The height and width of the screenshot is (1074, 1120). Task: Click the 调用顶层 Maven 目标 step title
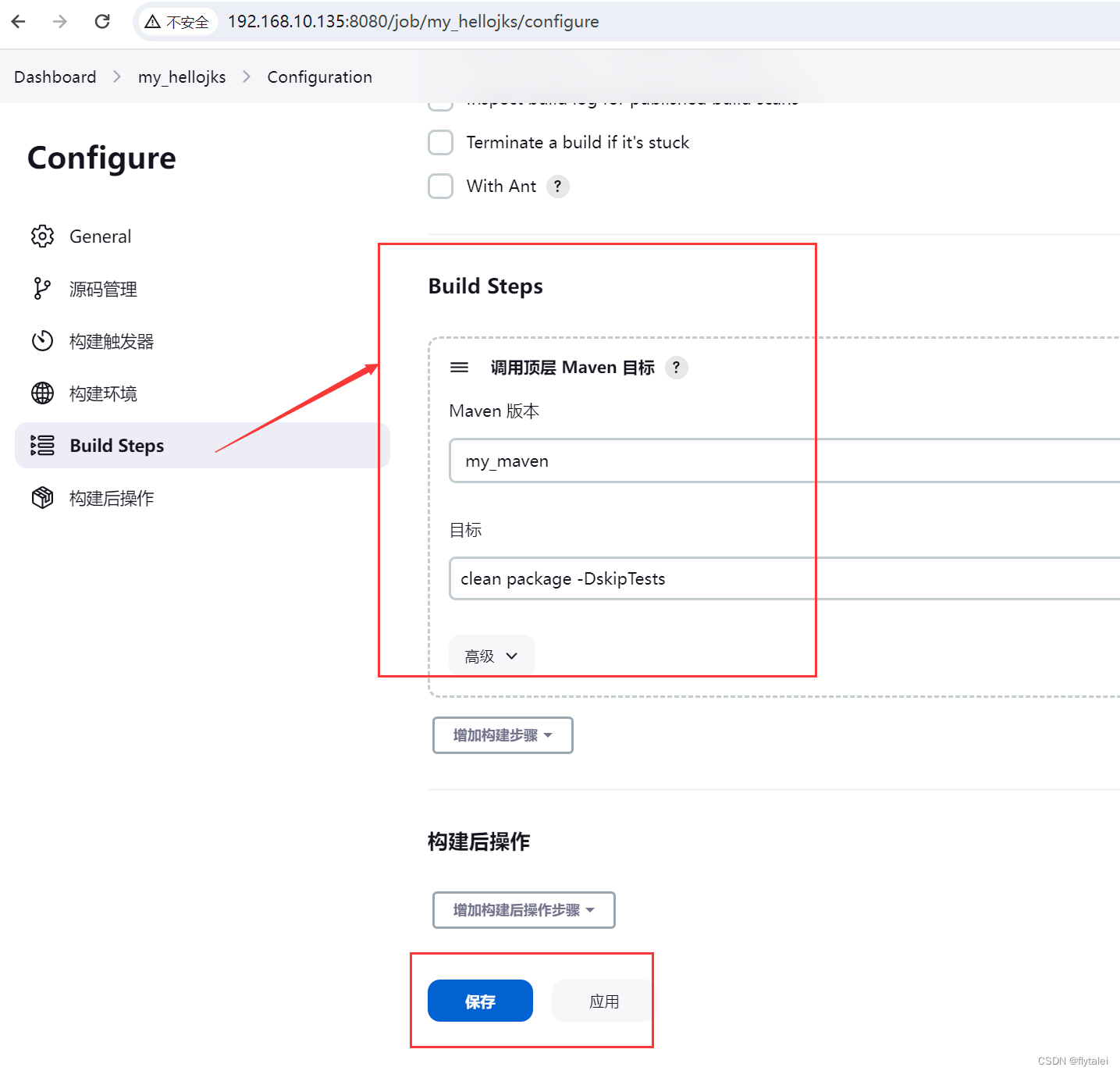point(573,368)
